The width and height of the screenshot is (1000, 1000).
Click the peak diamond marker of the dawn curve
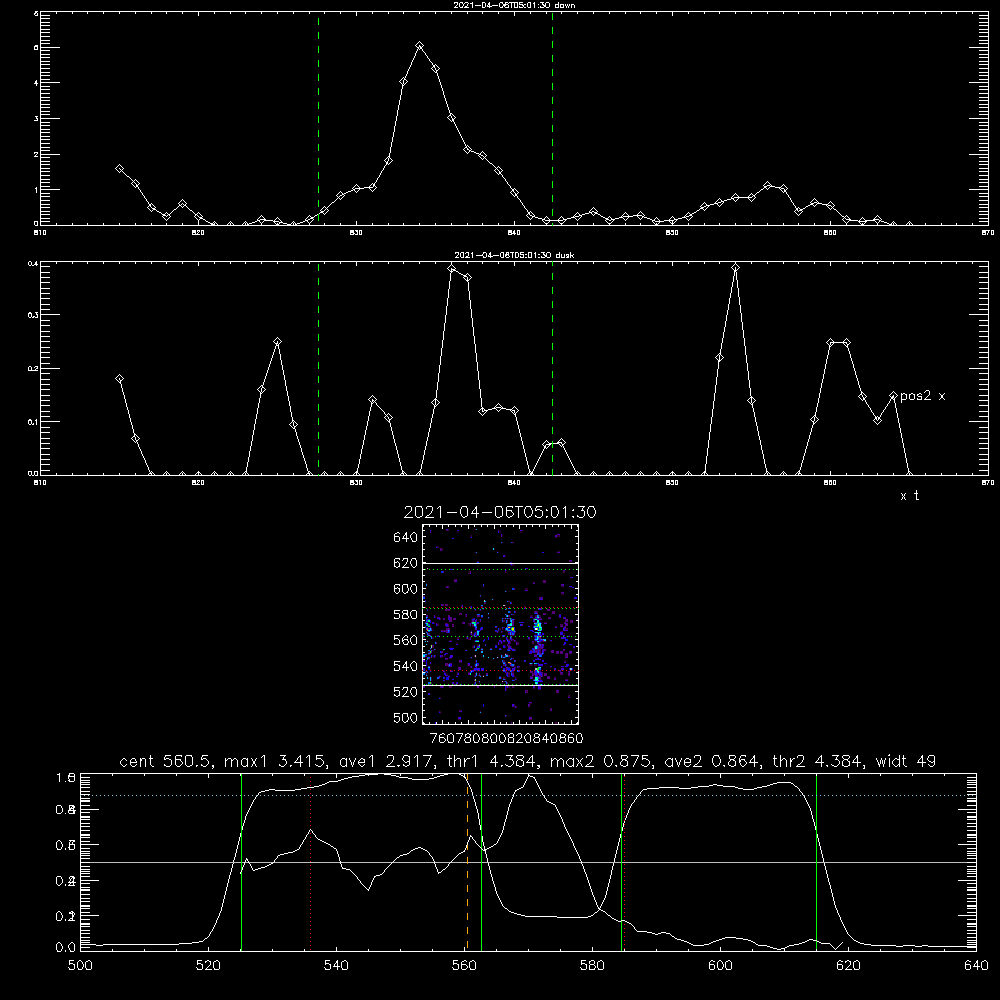click(420, 46)
